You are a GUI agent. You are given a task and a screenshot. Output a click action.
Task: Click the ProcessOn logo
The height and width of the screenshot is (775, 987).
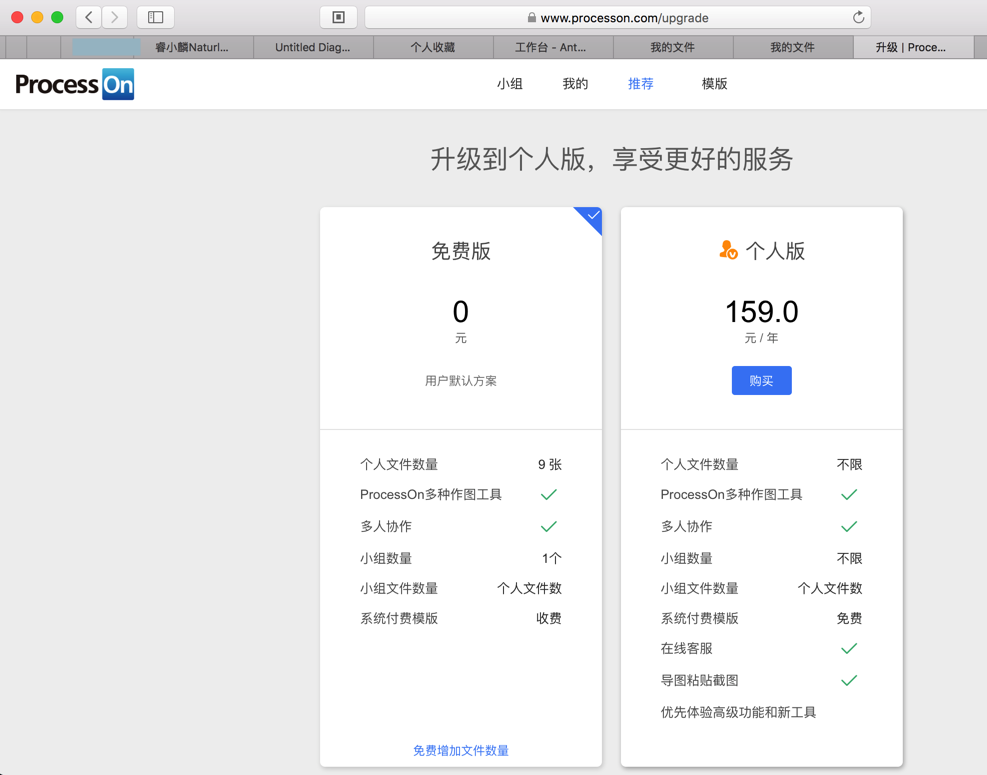click(75, 84)
